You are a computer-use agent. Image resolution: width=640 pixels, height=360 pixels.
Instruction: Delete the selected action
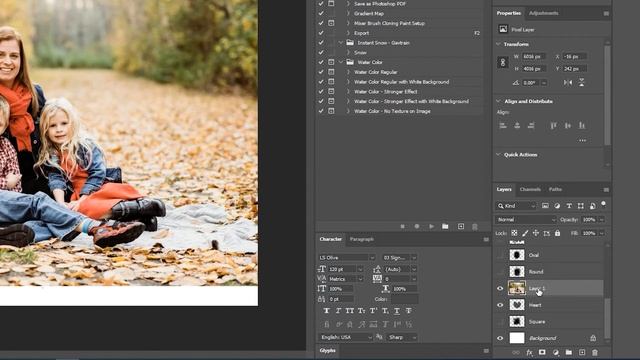pos(475,227)
